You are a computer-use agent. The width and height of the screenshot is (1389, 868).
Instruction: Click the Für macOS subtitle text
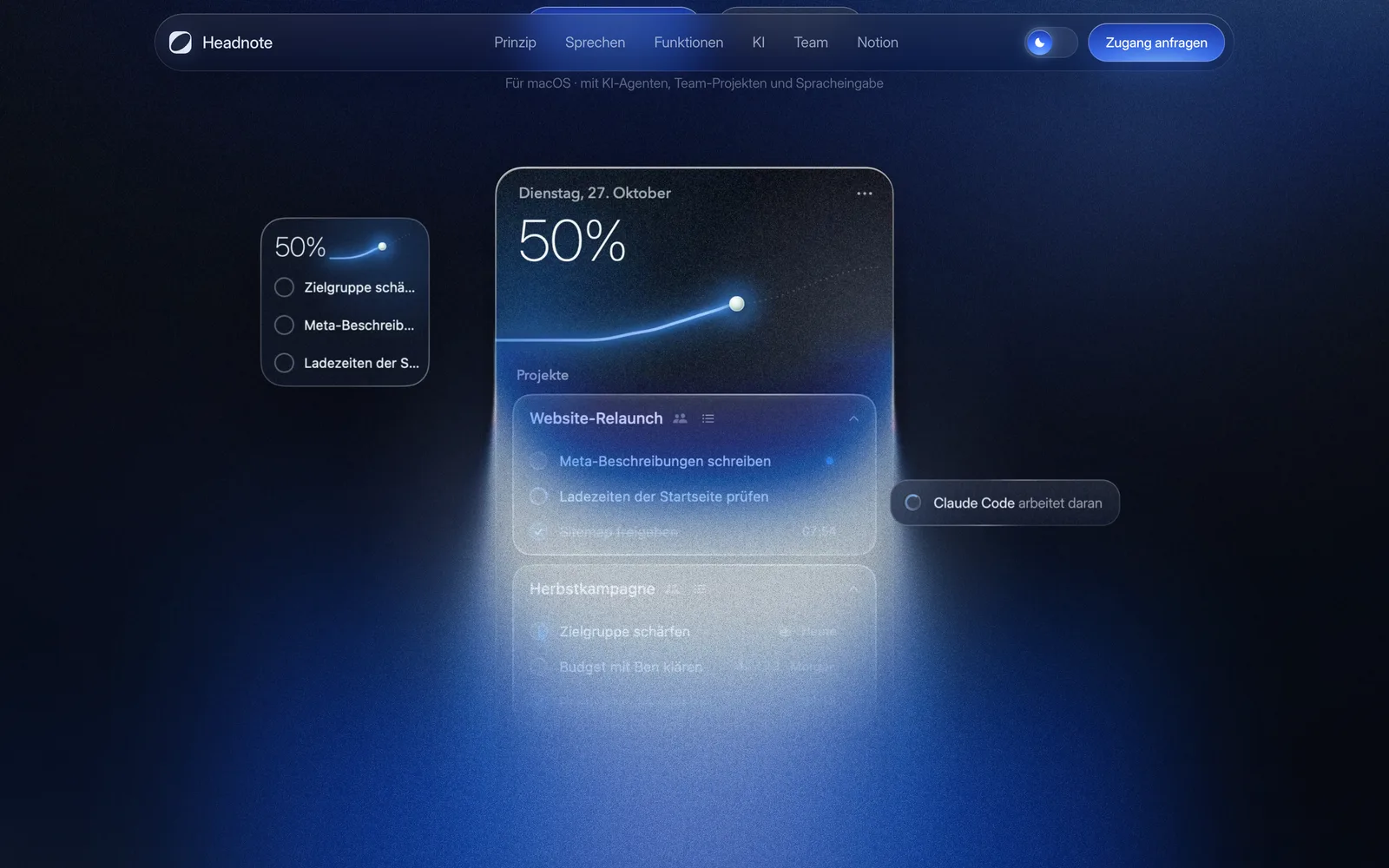694,83
